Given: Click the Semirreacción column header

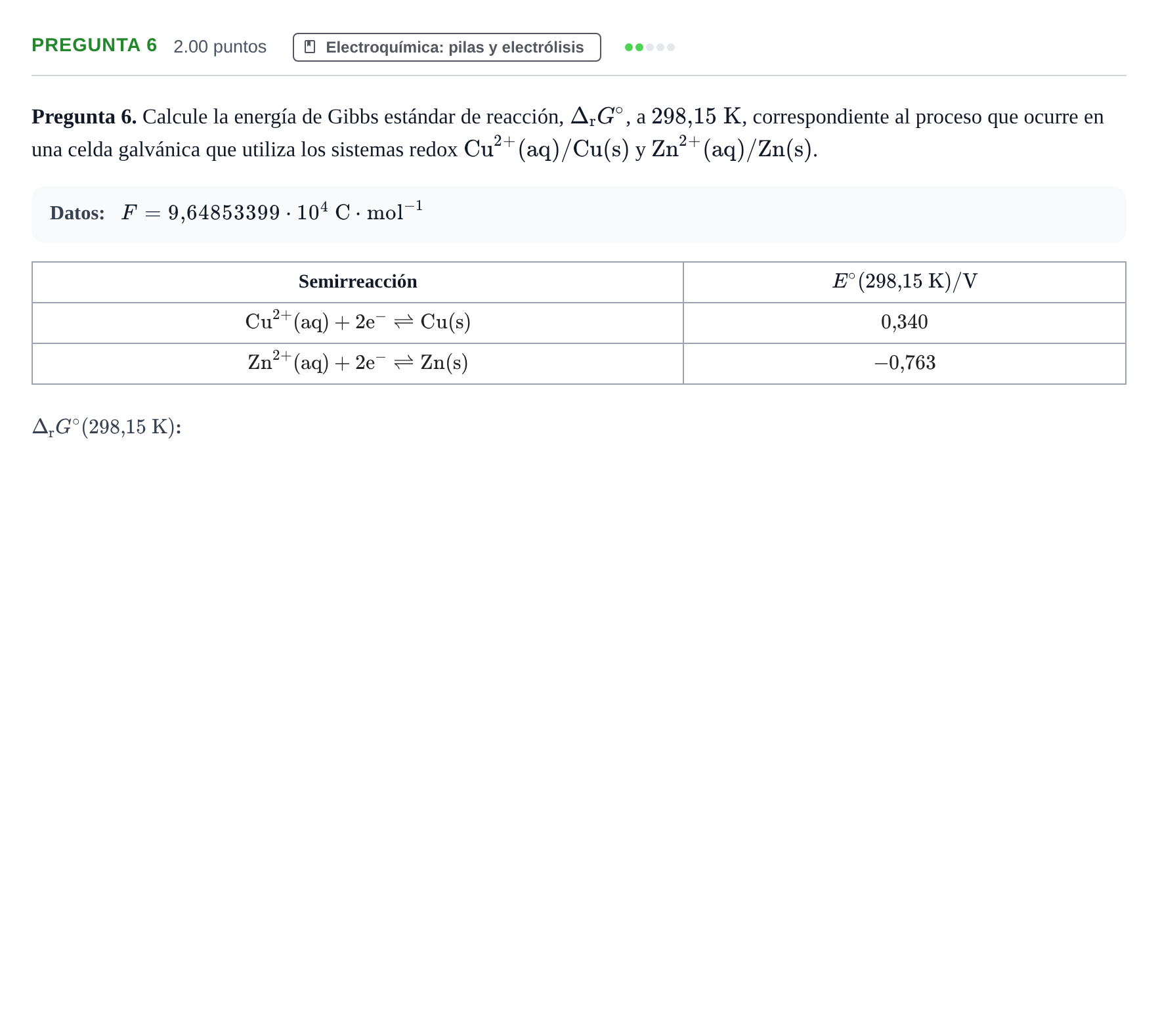Looking at the screenshot, I should point(358,282).
